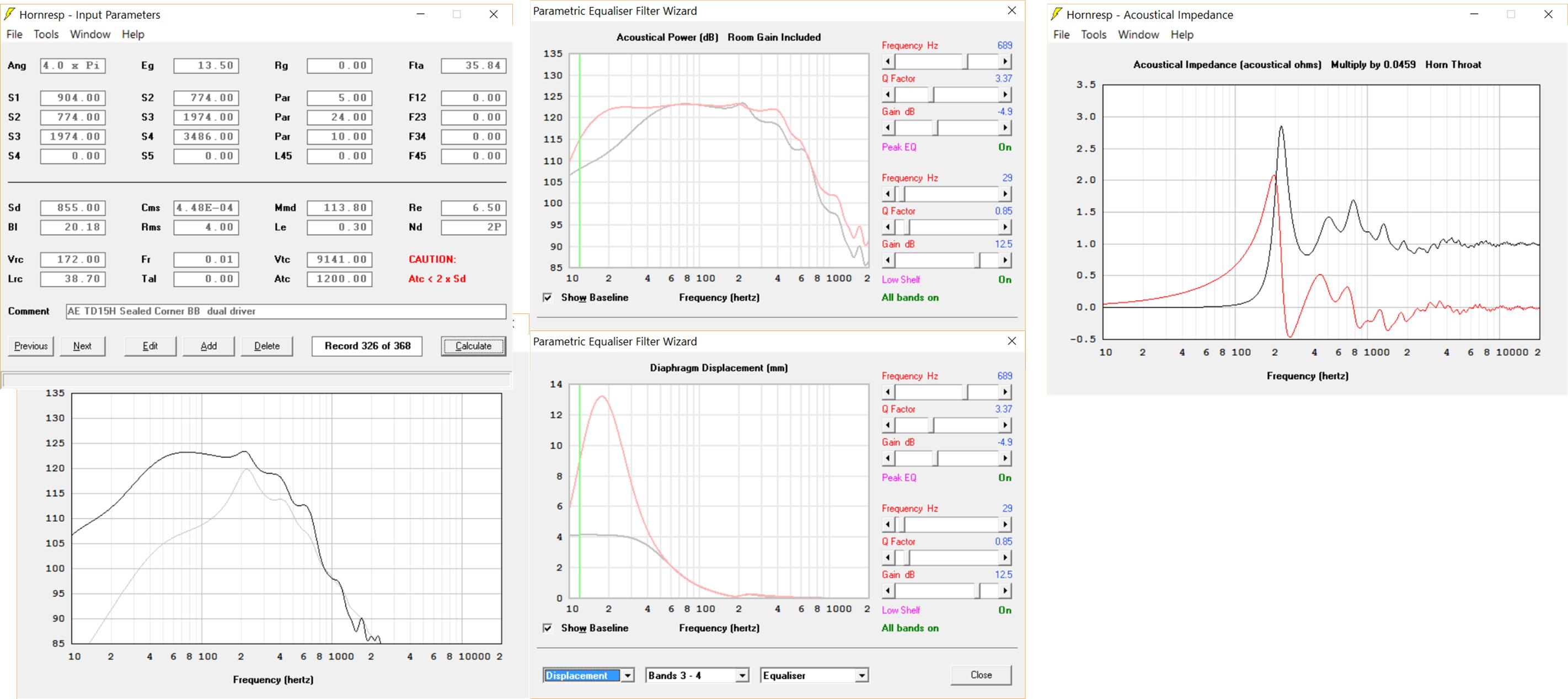
Task: Click All bands on in Displacement wizard
Action: coord(910,628)
